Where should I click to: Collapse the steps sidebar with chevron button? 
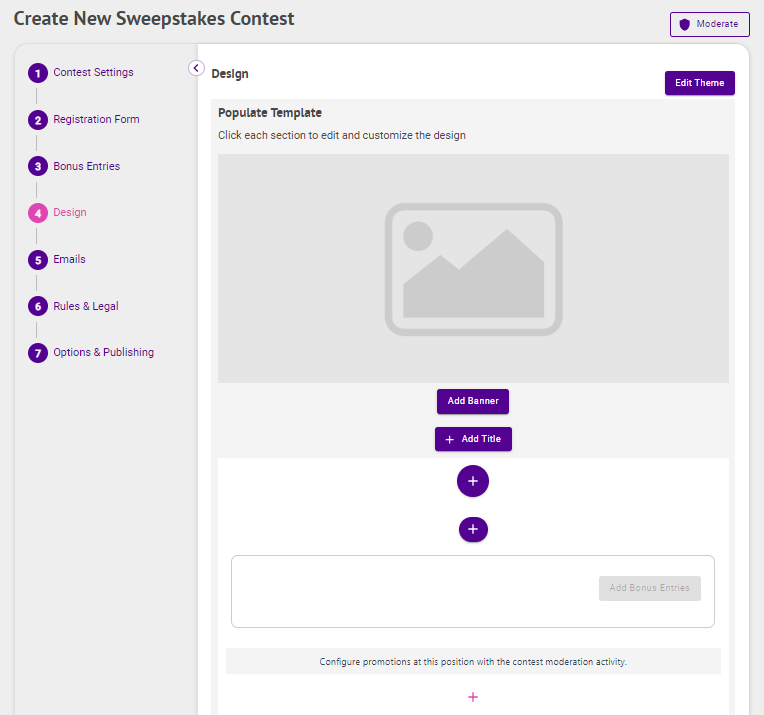(196, 68)
